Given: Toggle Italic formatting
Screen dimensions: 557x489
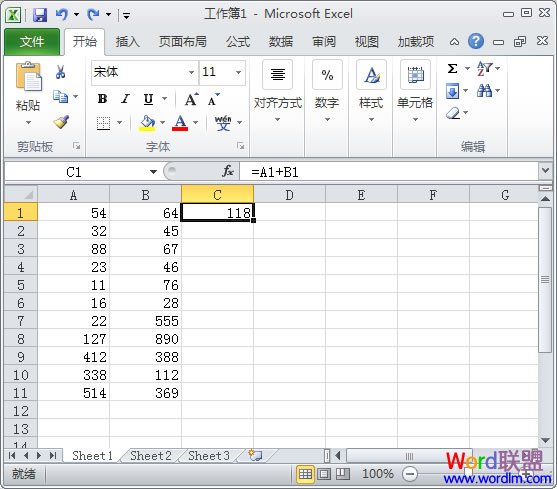Looking at the screenshot, I should point(125,99).
